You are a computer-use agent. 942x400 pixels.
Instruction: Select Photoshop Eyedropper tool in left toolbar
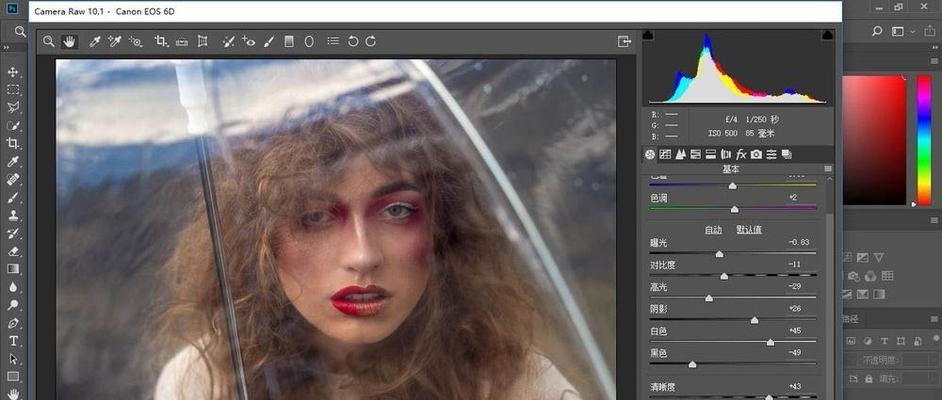pyautogui.click(x=13, y=162)
